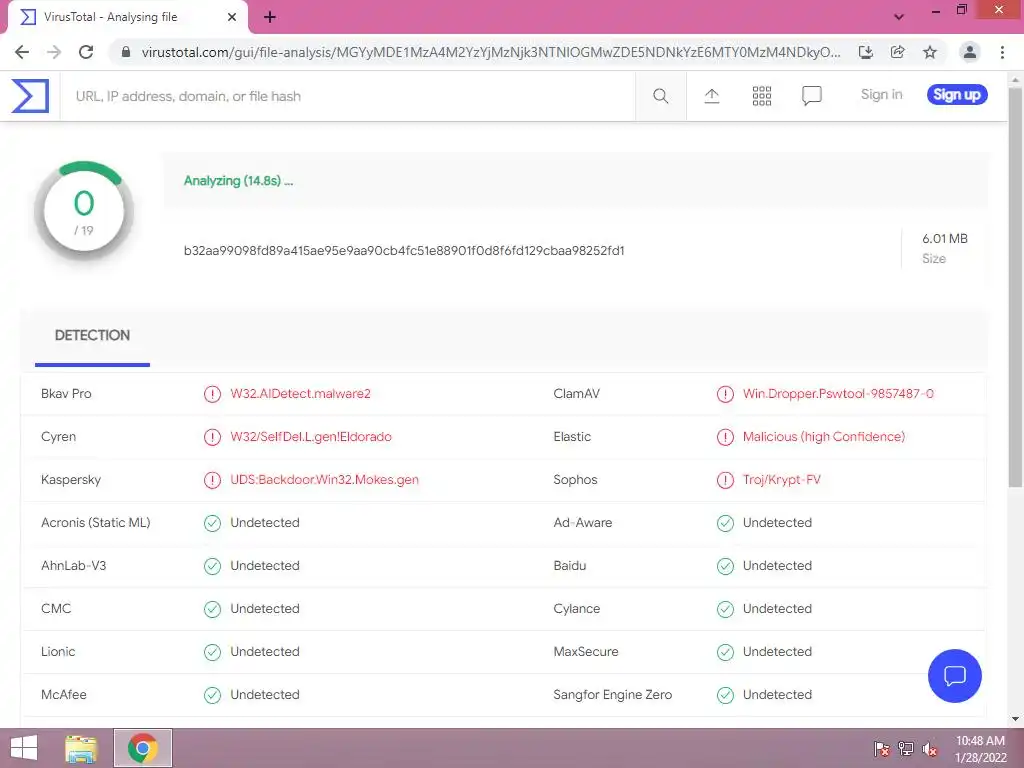Open a new browser tab
1024x768 pixels.
[x=270, y=18]
